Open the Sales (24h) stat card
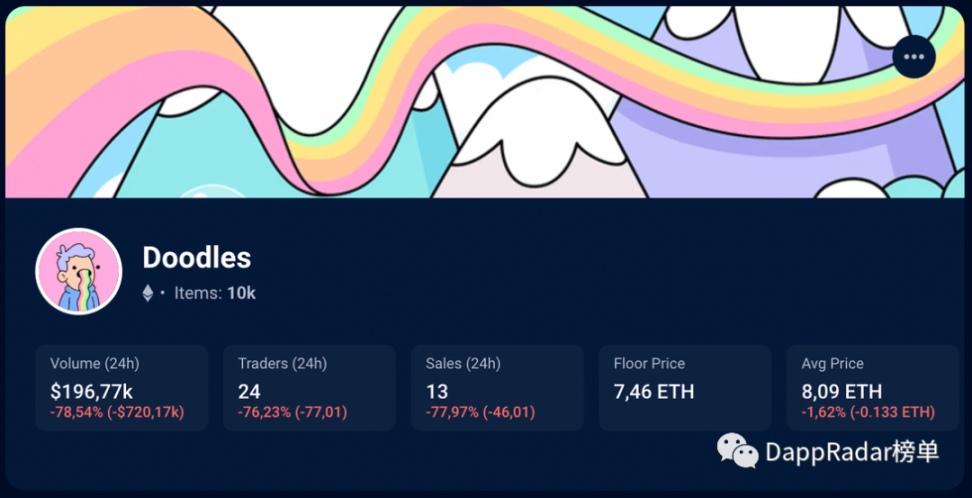Viewport: 972px width, 498px height. pos(497,388)
